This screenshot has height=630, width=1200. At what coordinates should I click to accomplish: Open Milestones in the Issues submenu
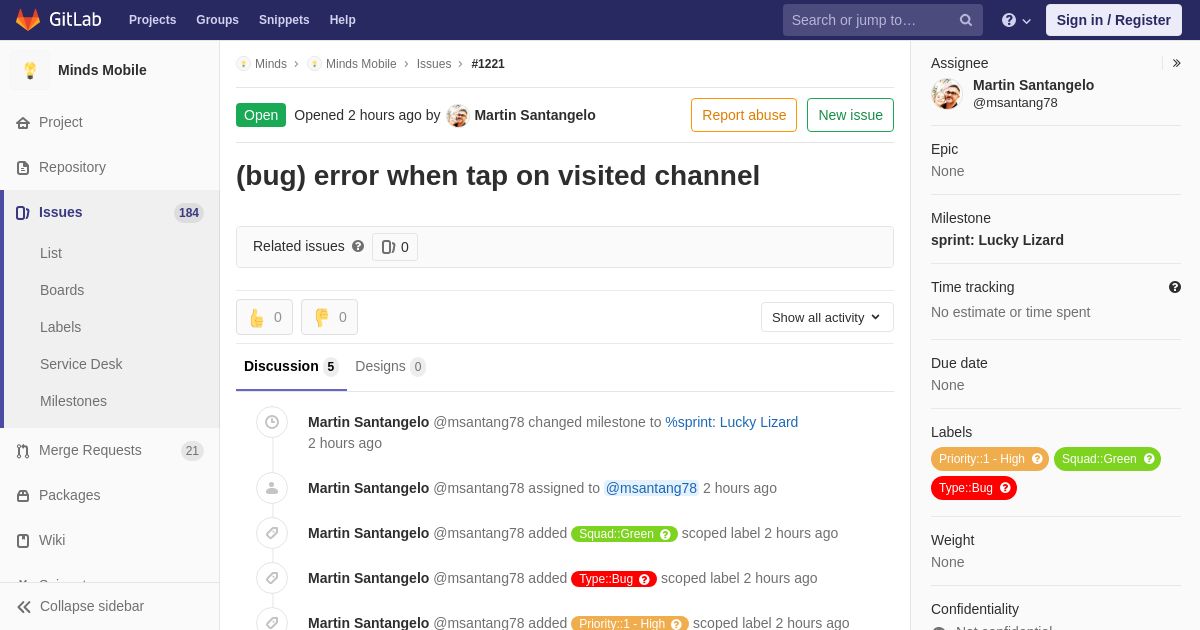[73, 401]
